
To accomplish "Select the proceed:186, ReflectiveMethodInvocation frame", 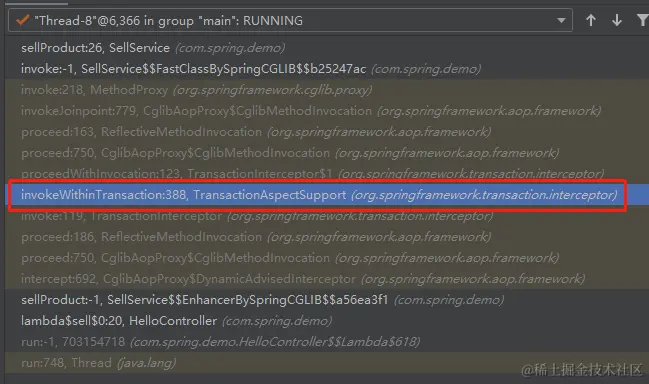I will click(327, 237).
